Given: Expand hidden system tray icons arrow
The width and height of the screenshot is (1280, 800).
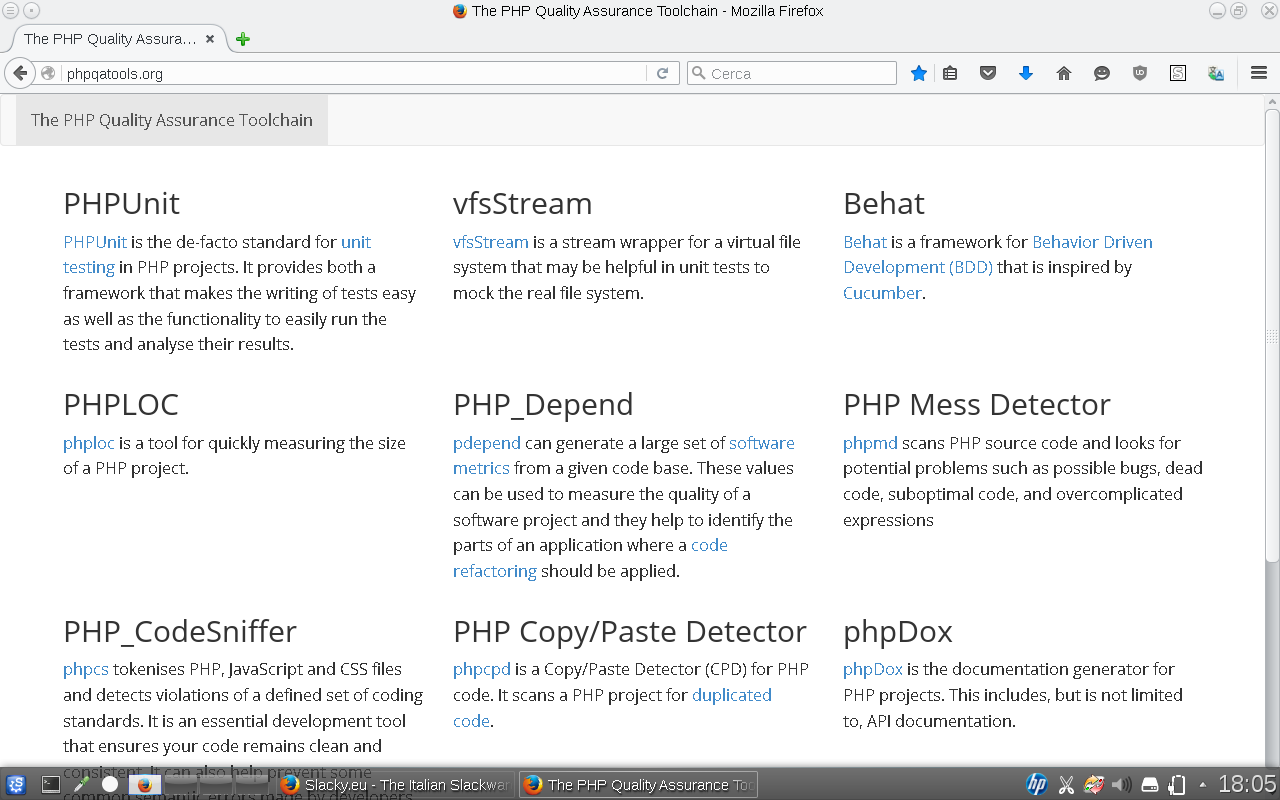Looking at the screenshot, I should 1203,784.
